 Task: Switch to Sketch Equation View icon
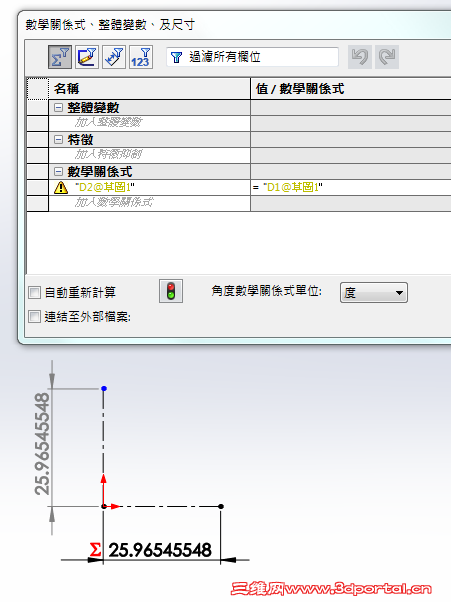pyautogui.click(x=87, y=57)
